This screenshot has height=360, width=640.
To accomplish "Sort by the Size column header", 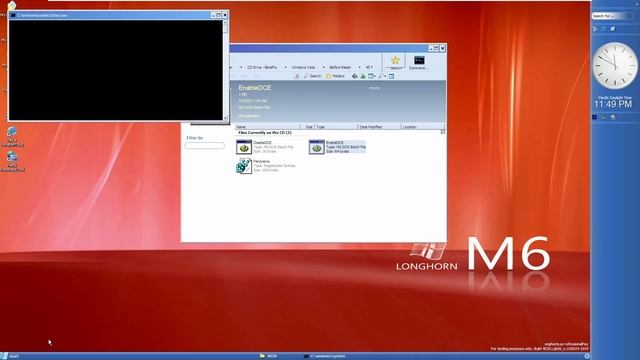I will click(x=307, y=127).
